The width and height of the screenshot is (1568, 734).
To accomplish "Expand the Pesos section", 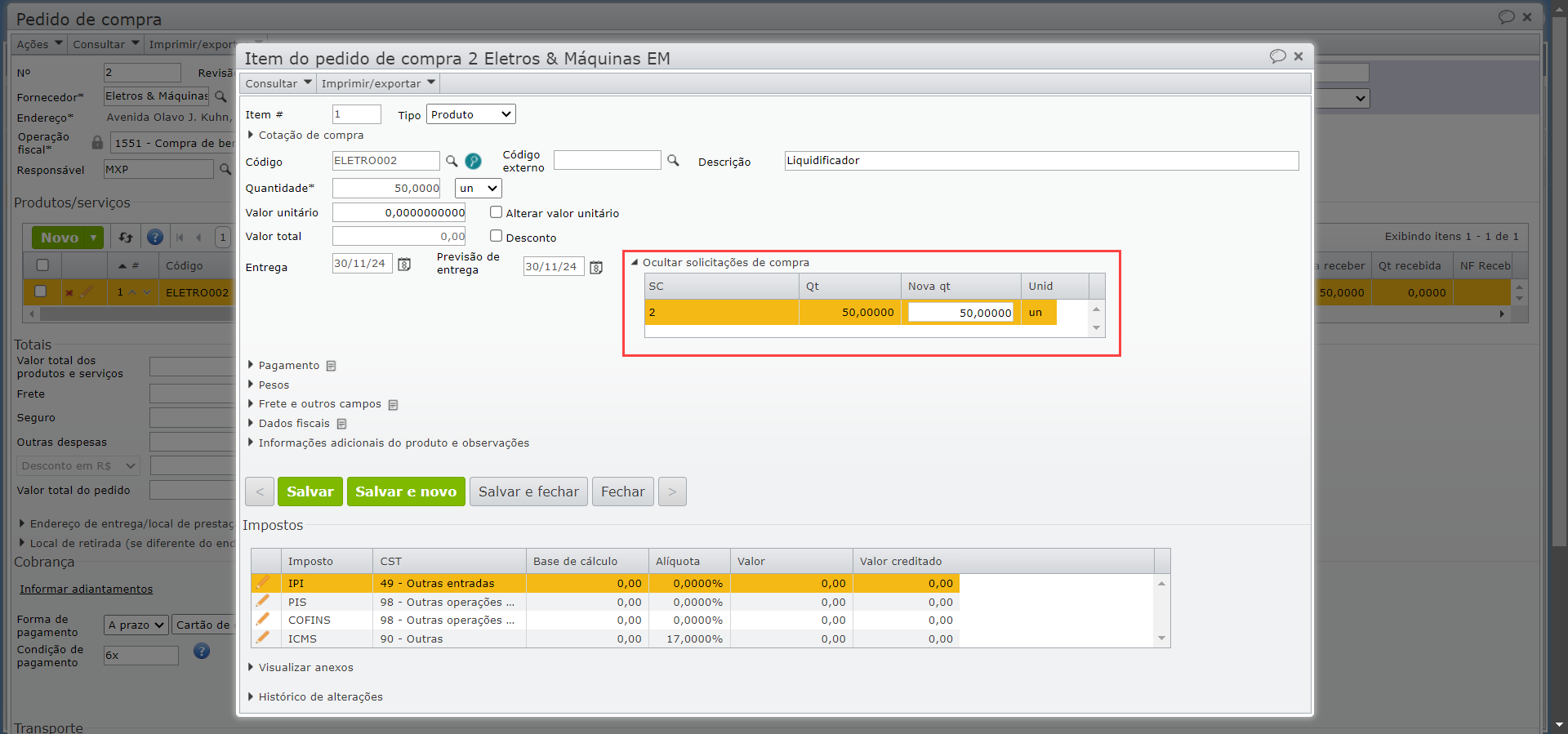I will (274, 385).
